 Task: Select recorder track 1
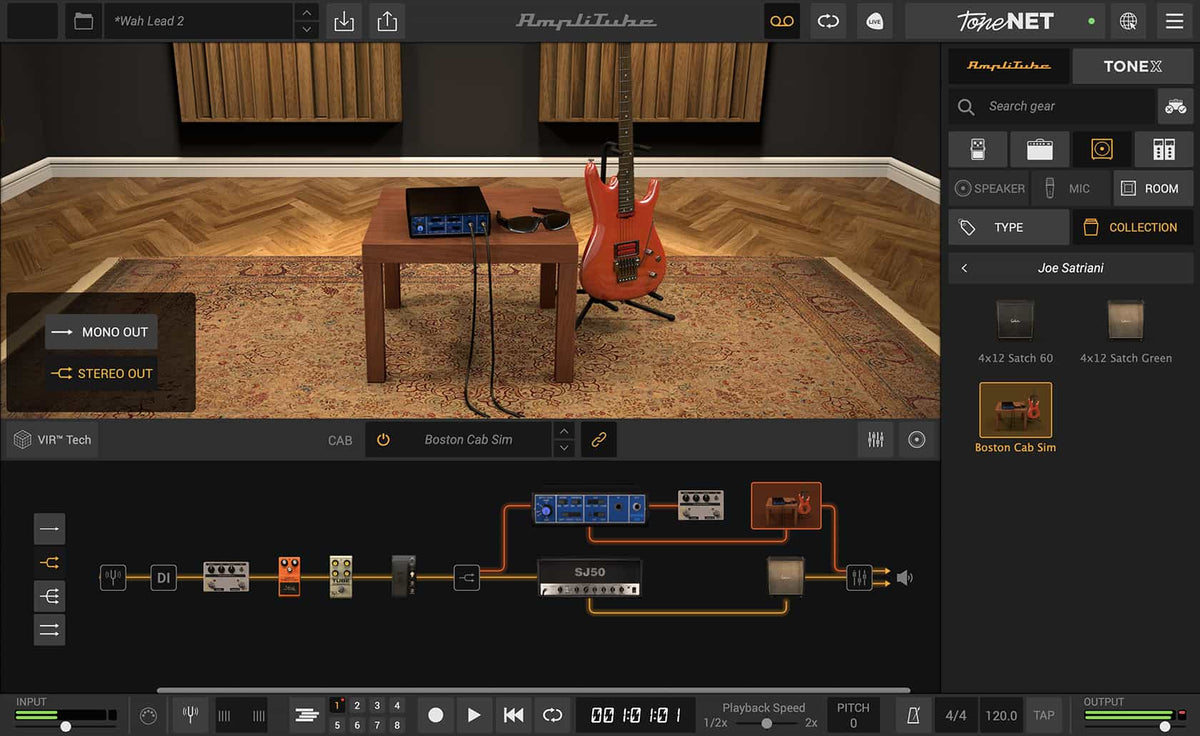337,706
